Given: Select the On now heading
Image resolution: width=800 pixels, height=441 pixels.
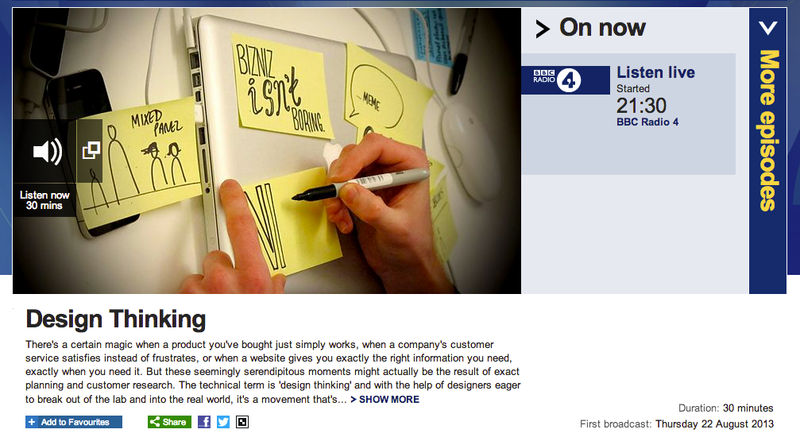Looking at the screenshot, I should (x=602, y=28).
